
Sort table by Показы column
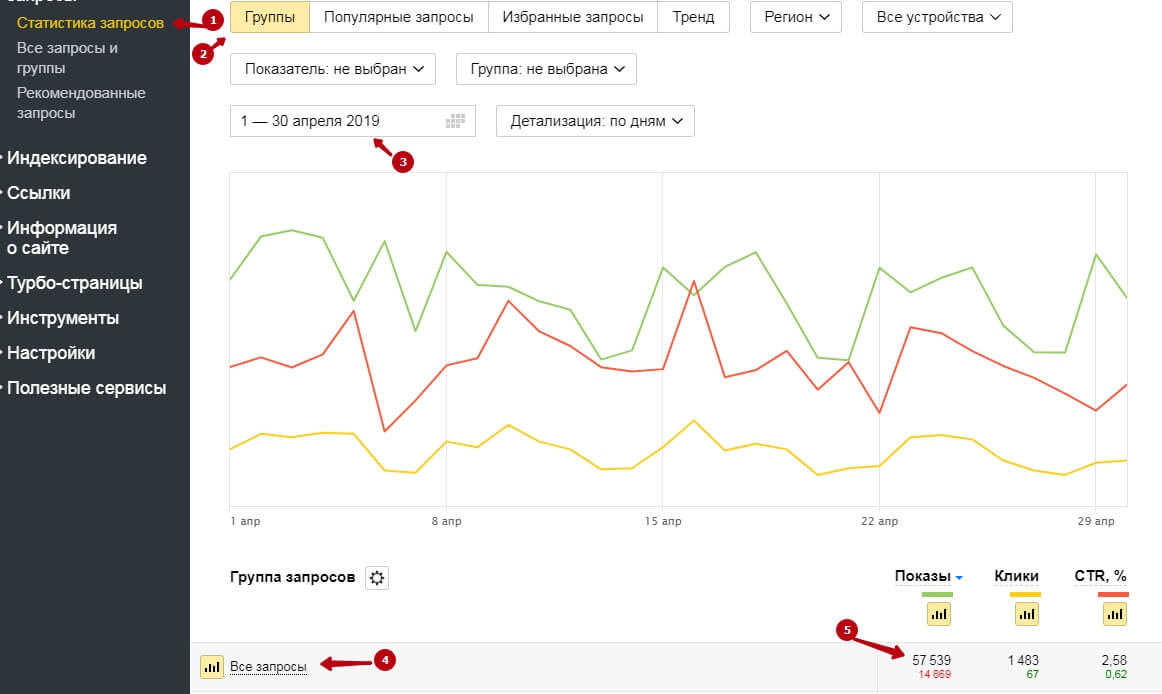(923, 576)
